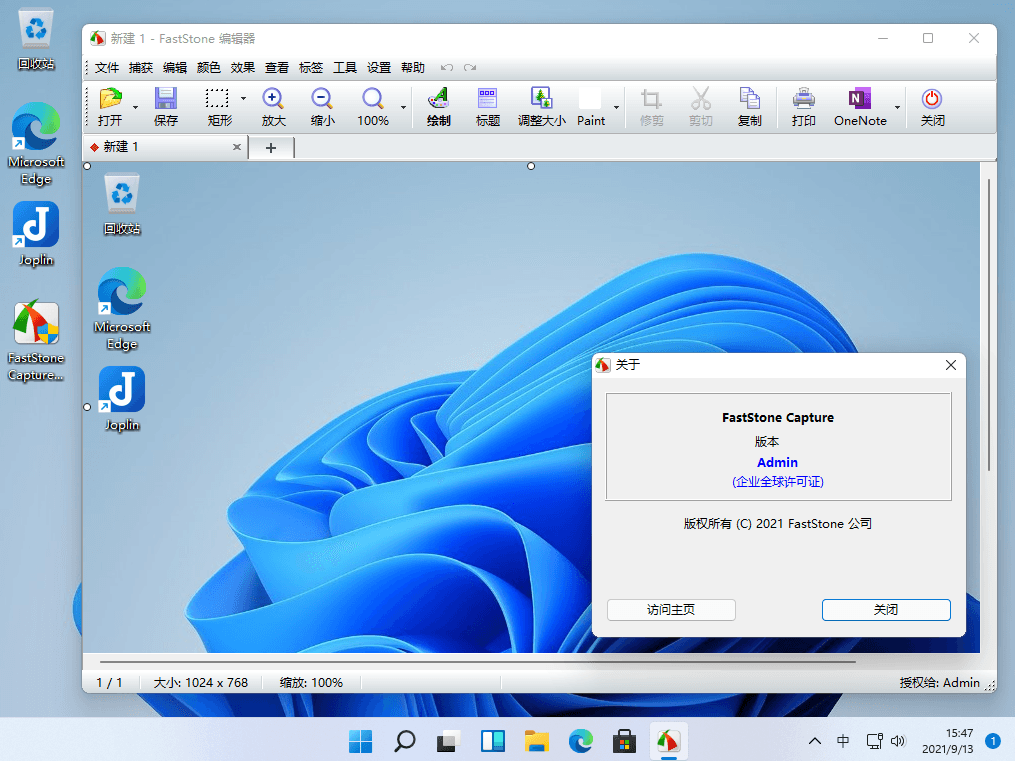Zoom out with the 缩小 icon
1015x761 pixels.
point(322,107)
